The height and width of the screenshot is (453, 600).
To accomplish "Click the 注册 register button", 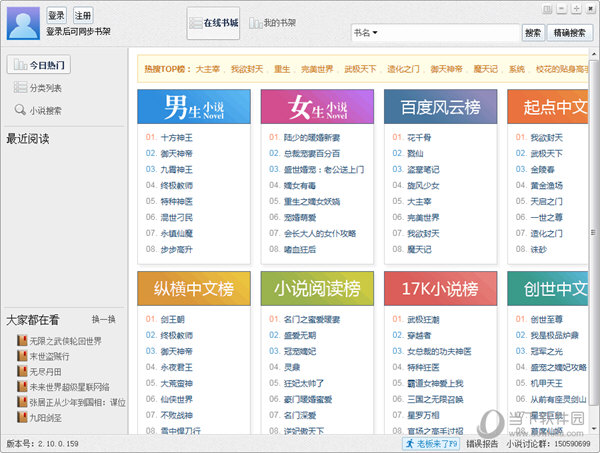I will coord(83,15).
